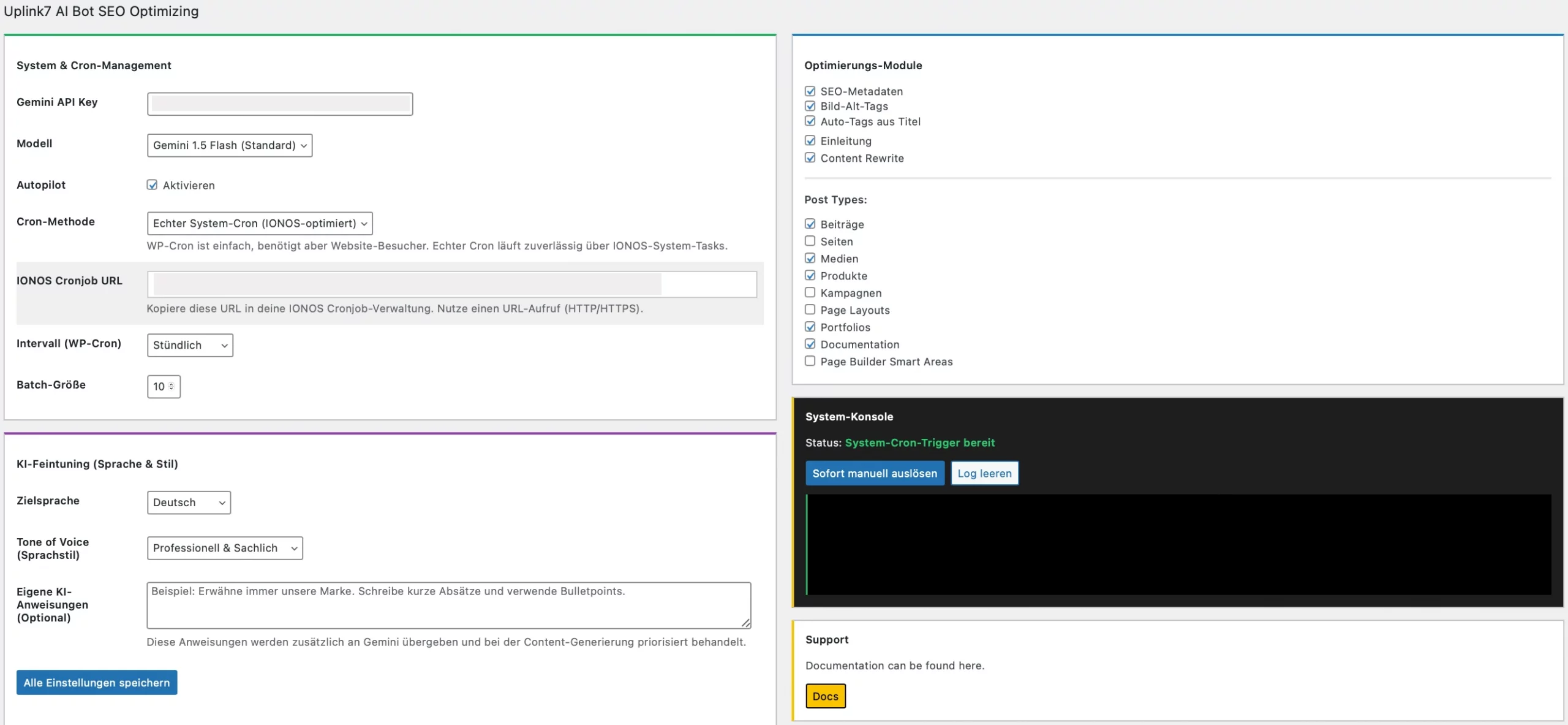The width and height of the screenshot is (1568, 725).
Task: Toggle the Content Rewrite module
Action: [x=810, y=158]
